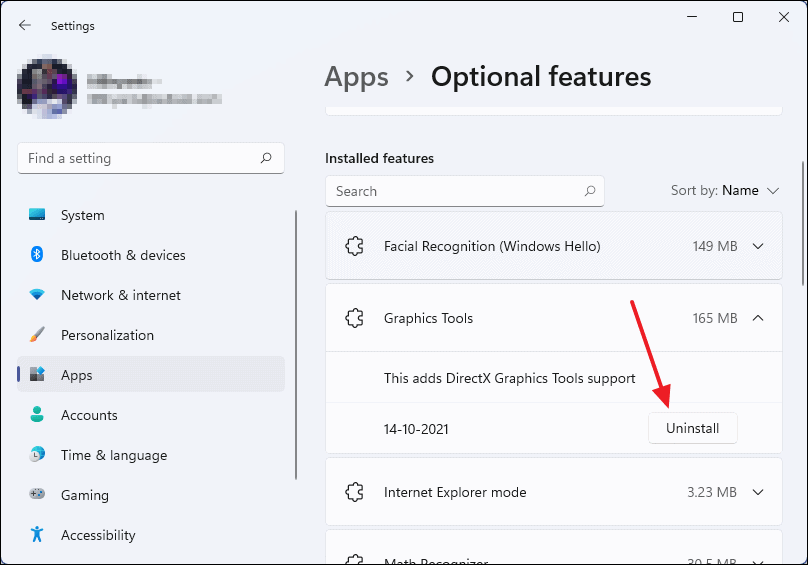
Task: Click the search magnifier in installed features
Action: 590,191
